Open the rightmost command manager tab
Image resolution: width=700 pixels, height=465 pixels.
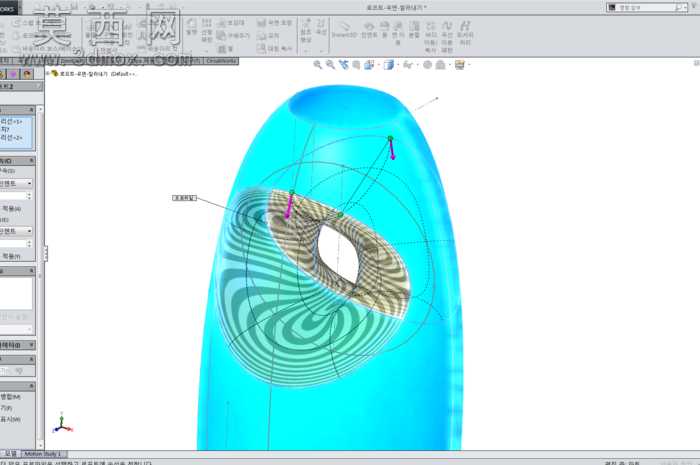(221, 61)
